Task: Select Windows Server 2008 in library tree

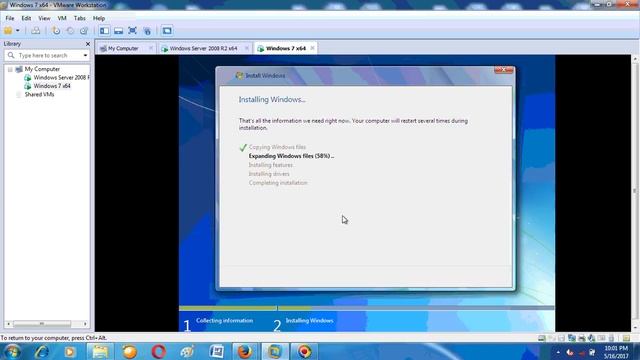Action: (x=61, y=78)
